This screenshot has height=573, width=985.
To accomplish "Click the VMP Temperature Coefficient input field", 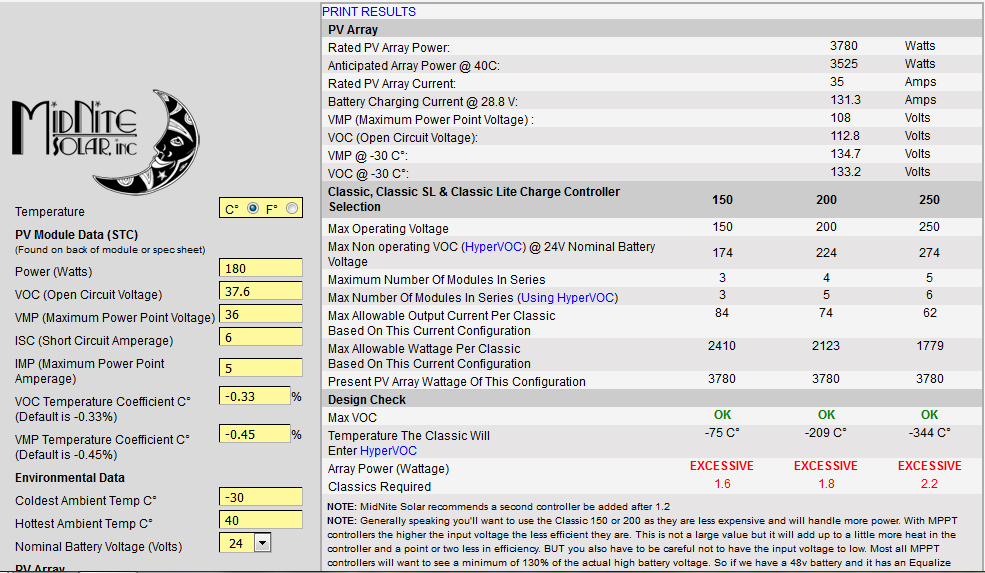I will pyautogui.click(x=254, y=434).
